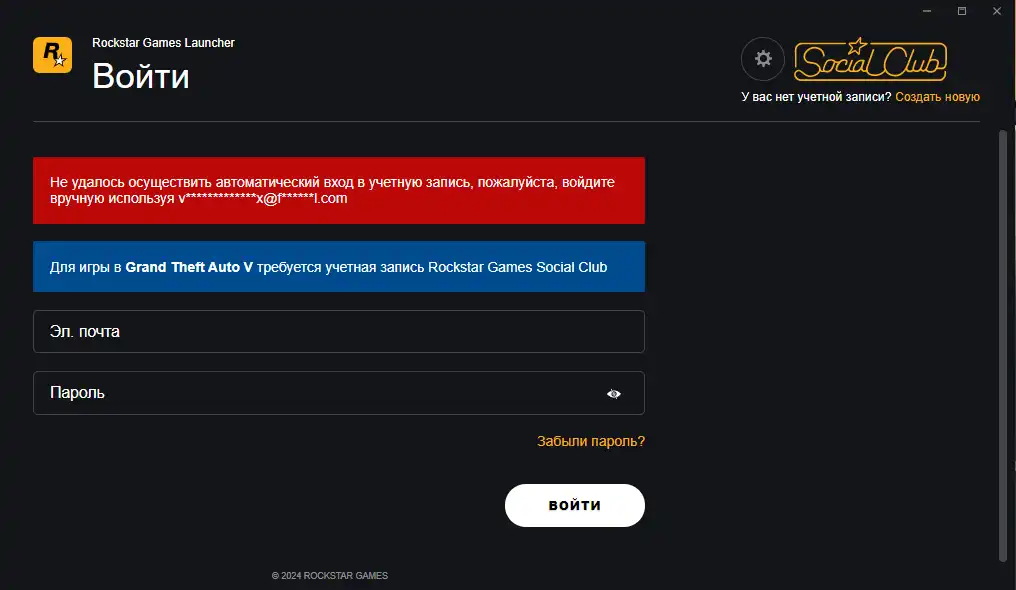Click the blue Grand Theft Auto V notice

pos(339,266)
